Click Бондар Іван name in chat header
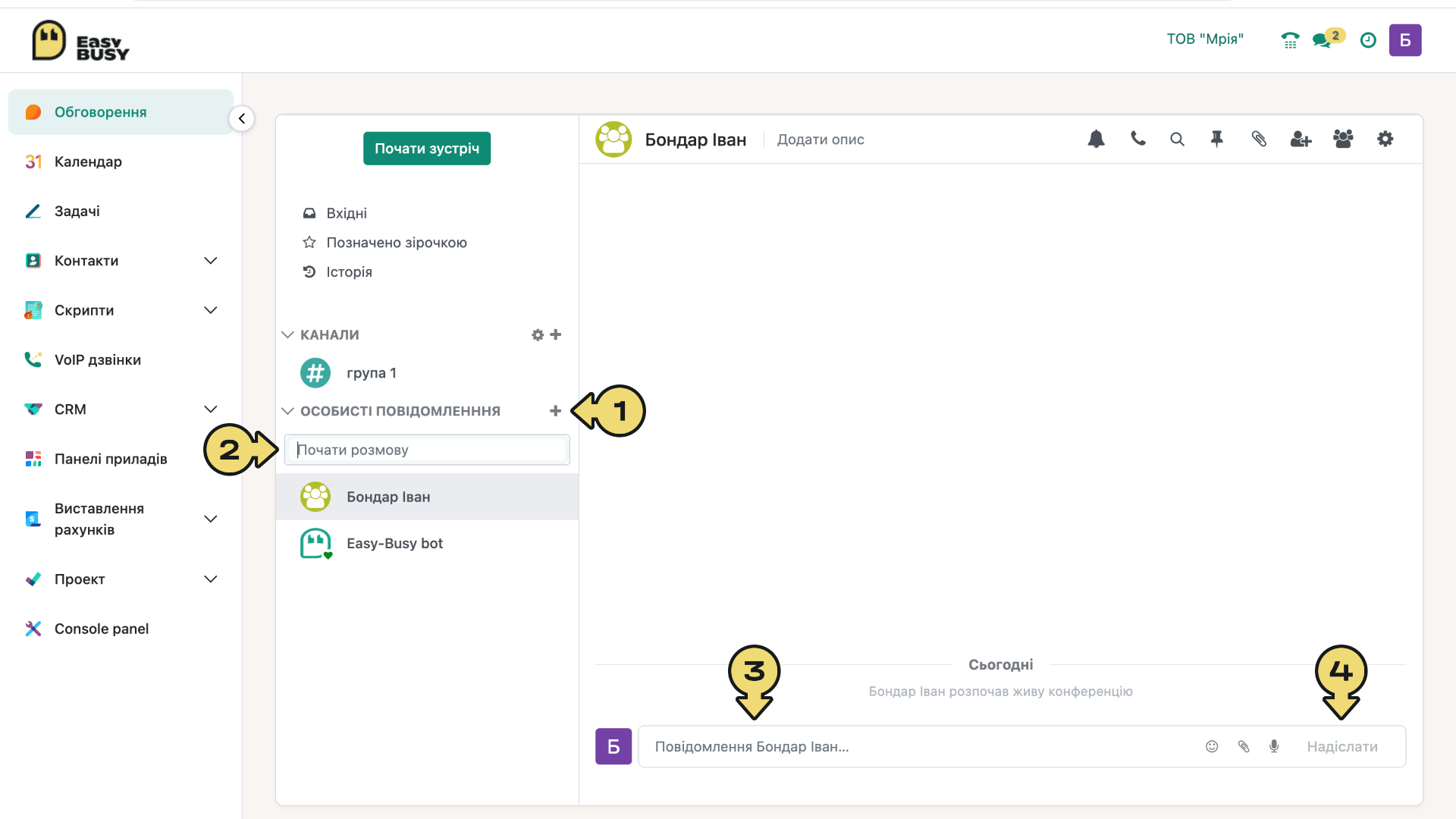This screenshot has width=1456, height=819. [695, 140]
